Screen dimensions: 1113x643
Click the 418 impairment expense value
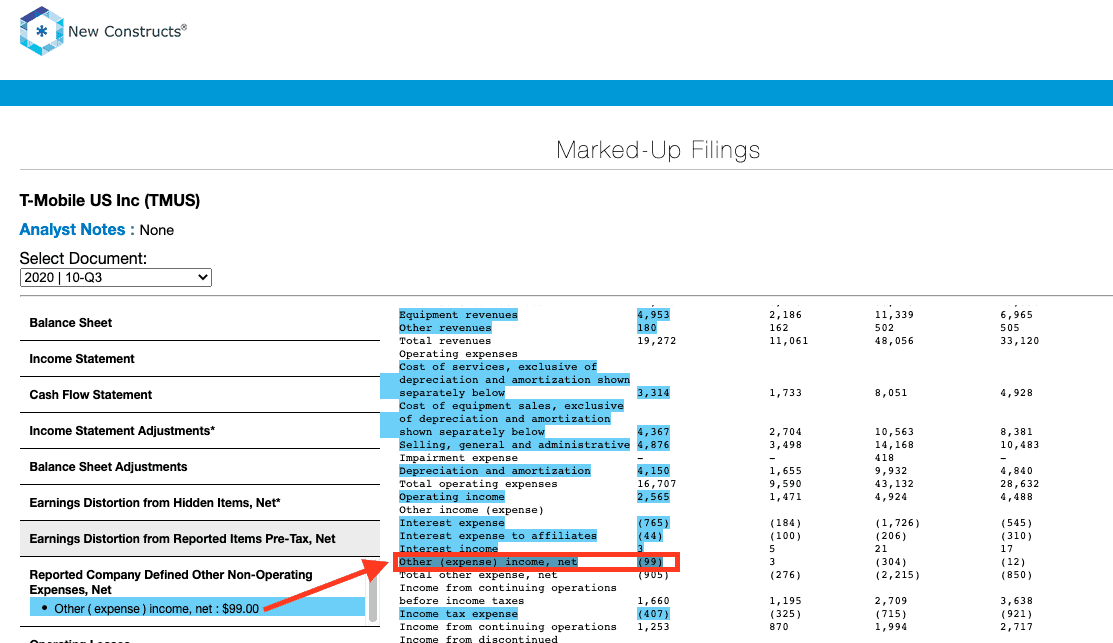[x=884, y=458]
